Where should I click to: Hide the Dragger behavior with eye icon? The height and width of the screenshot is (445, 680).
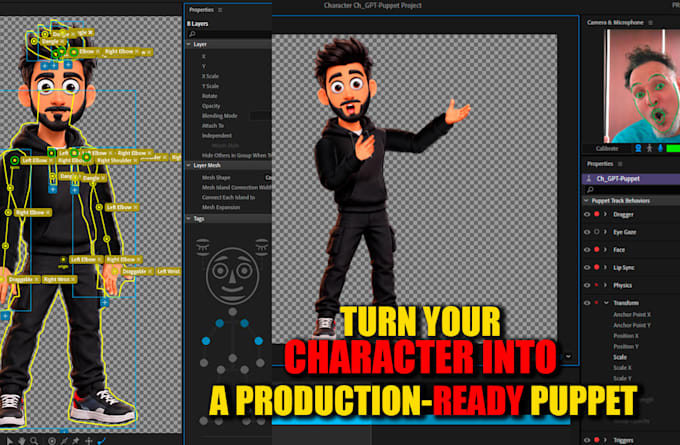(x=587, y=214)
